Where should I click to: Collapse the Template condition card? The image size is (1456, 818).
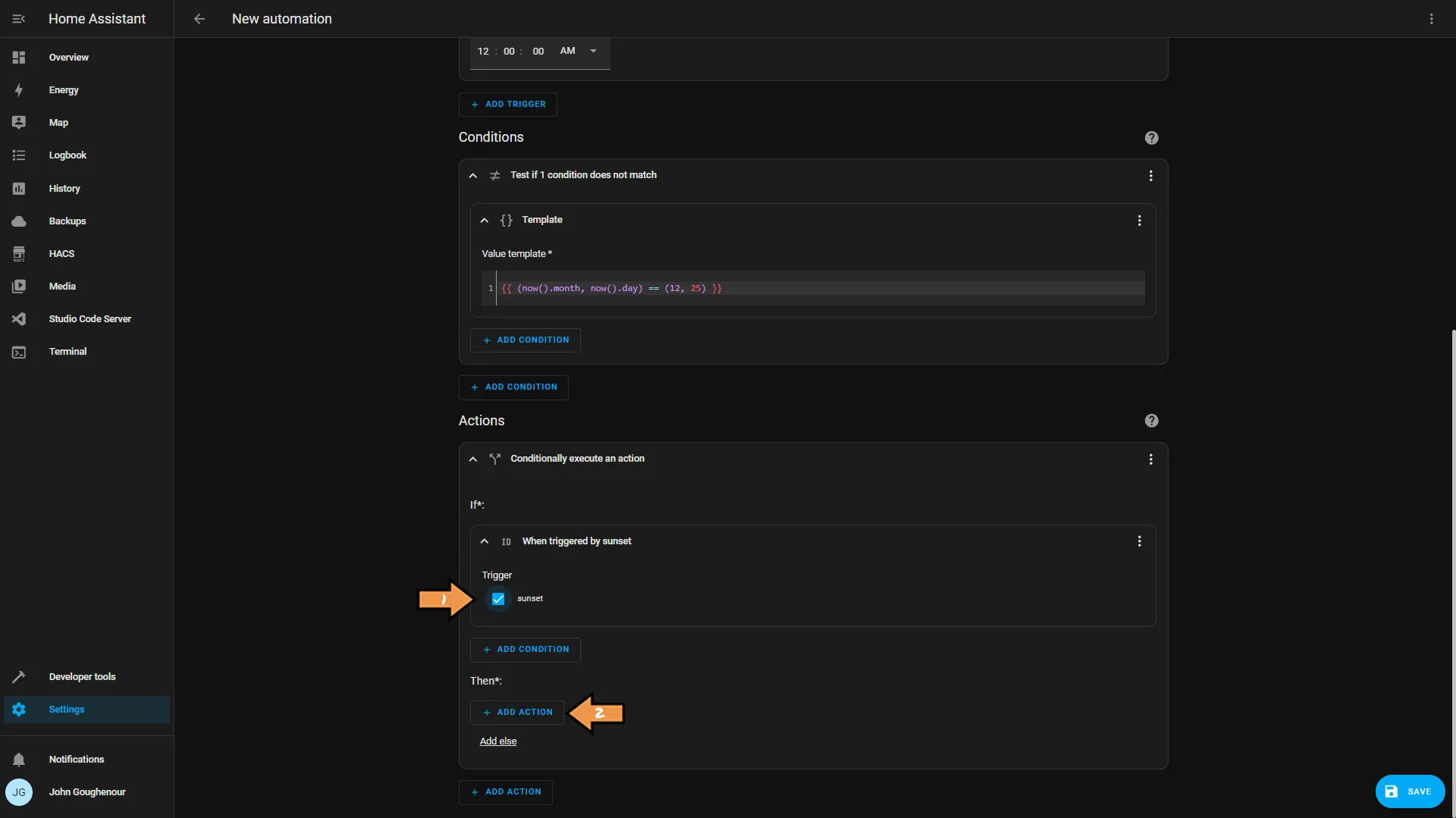click(x=485, y=221)
